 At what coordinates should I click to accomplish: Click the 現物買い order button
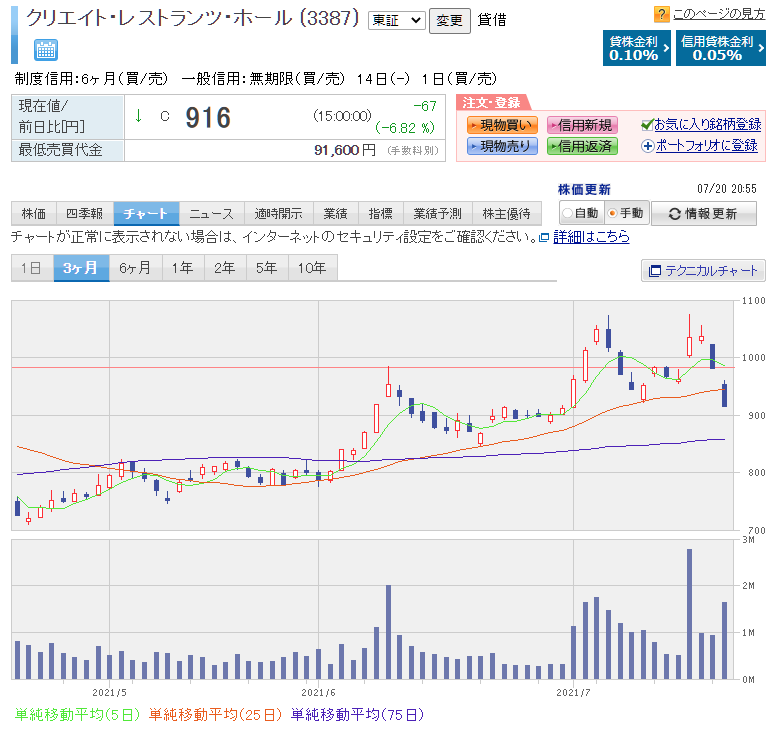click(502, 125)
